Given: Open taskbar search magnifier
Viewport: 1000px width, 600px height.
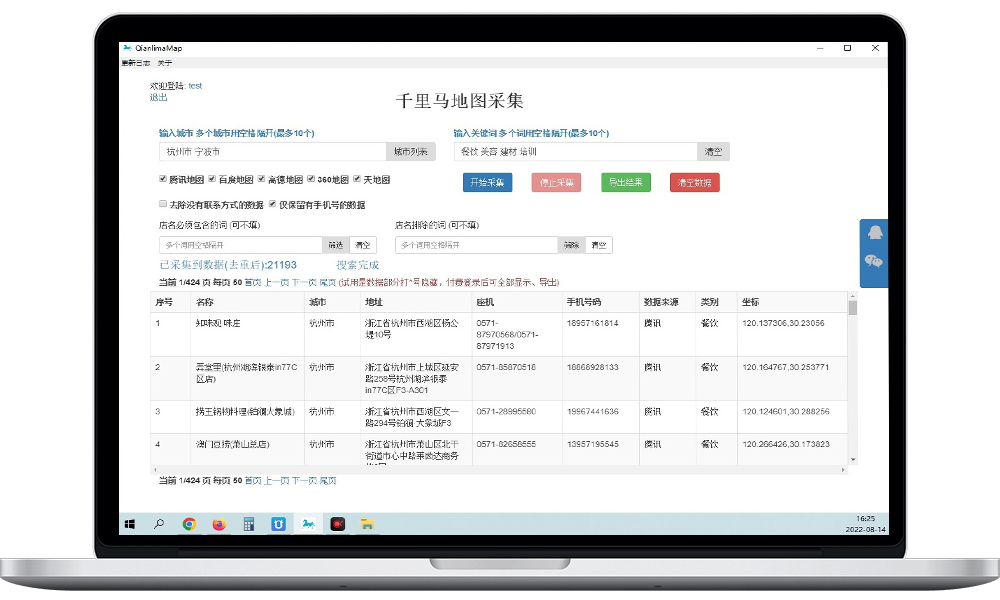Looking at the screenshot, I should pos(159,524).
